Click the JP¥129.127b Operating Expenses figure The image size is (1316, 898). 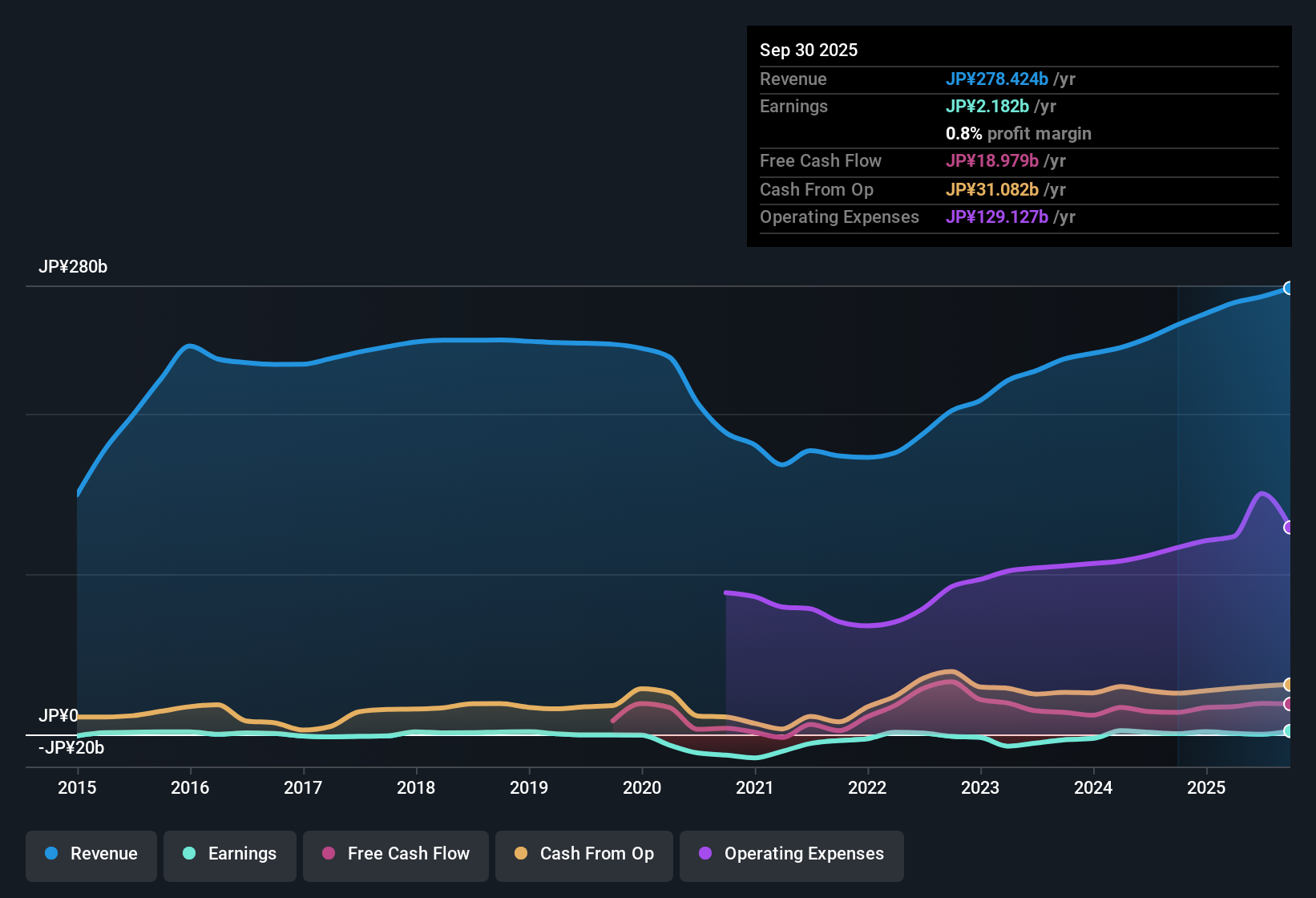pyautogui.click(x=997, y=217)
